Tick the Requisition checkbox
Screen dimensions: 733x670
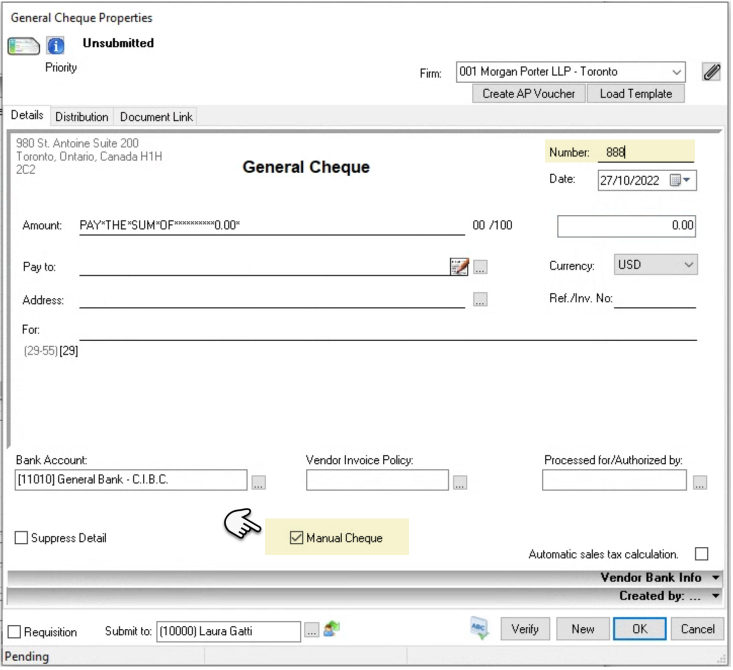pyautogui.click(x=14, y=632)
